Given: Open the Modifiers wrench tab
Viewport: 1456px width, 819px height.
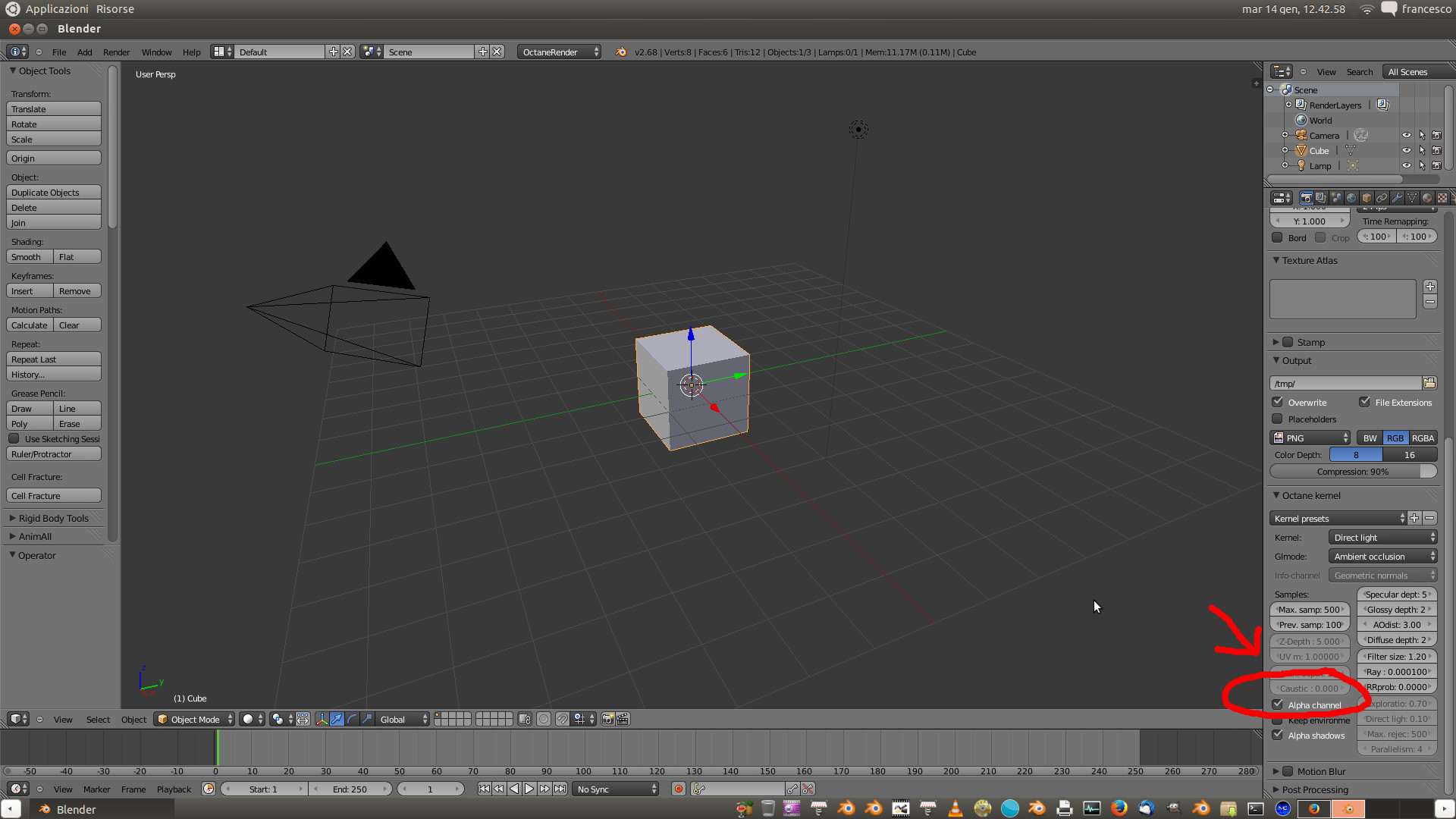Looking at the screenshot, I should pyautogui.click(x=1397, y=198).
